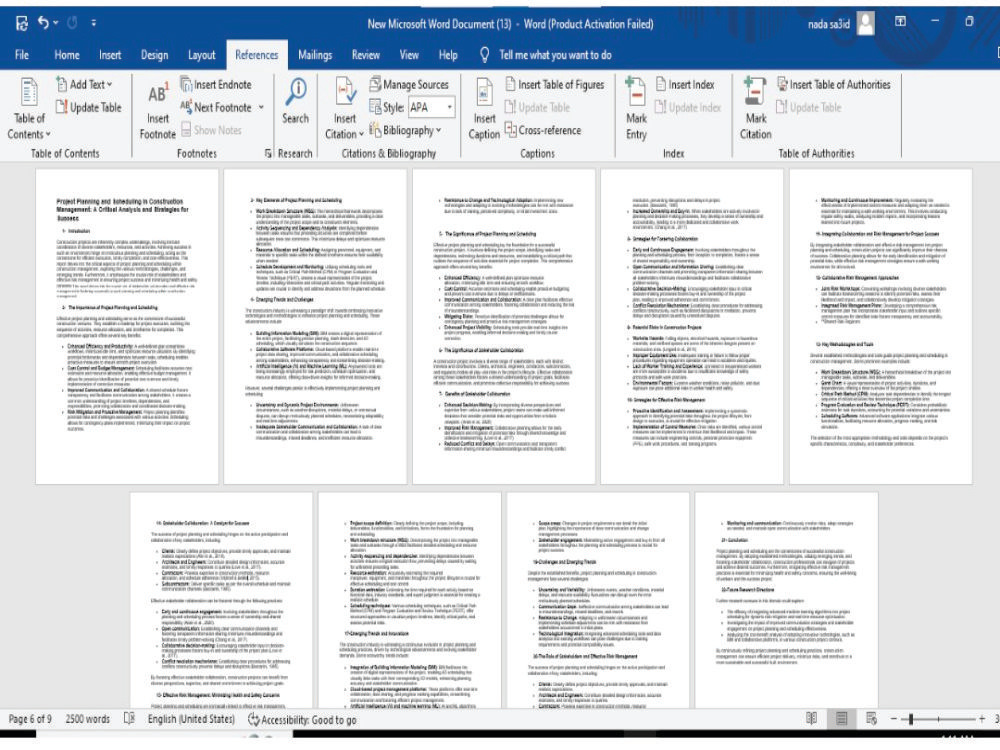Switch to Read Mode view
This screenshot has height=750, width=1000.
coord(811,719)
